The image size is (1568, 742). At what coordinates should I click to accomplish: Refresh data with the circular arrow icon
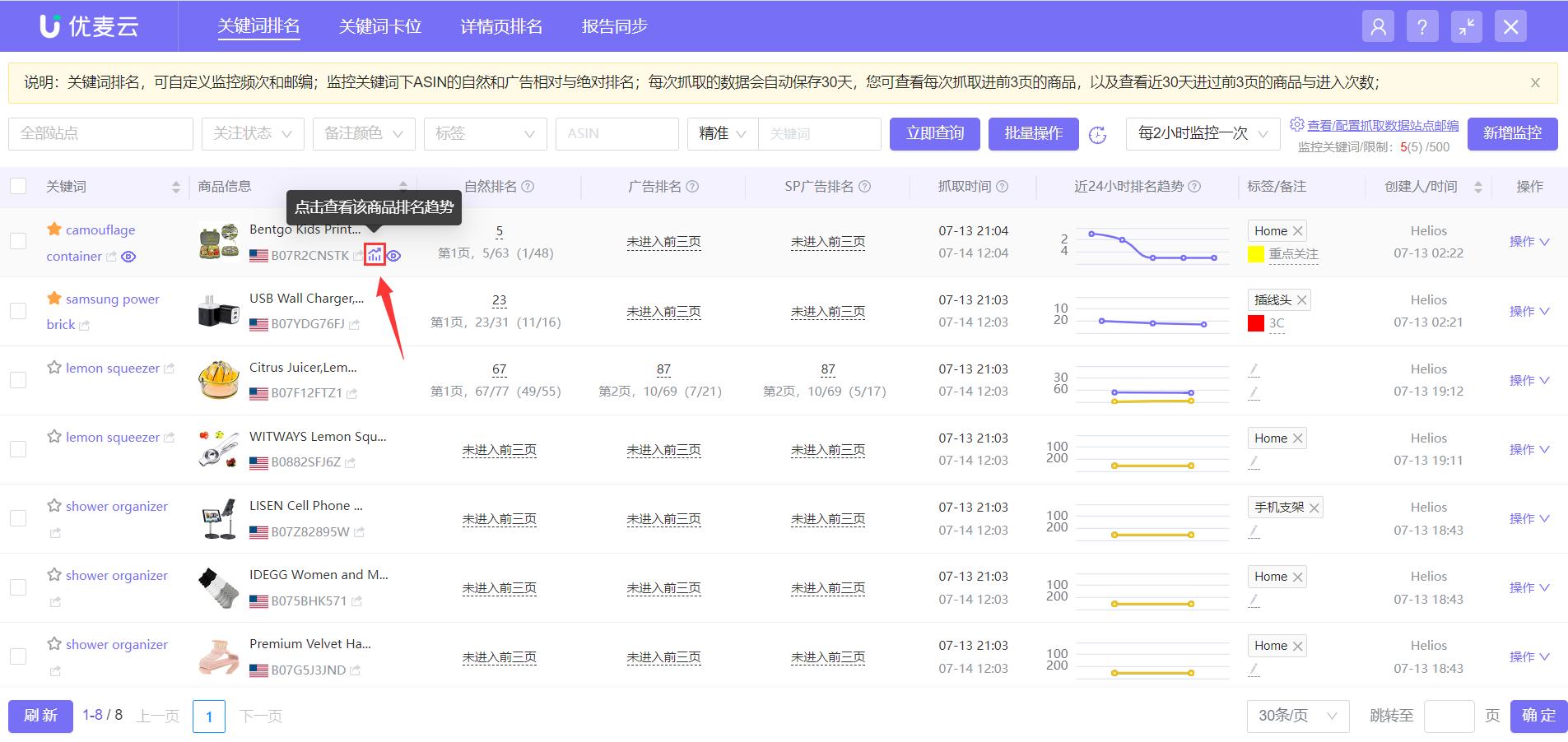pyautogui.click(x=1100, y=134)
